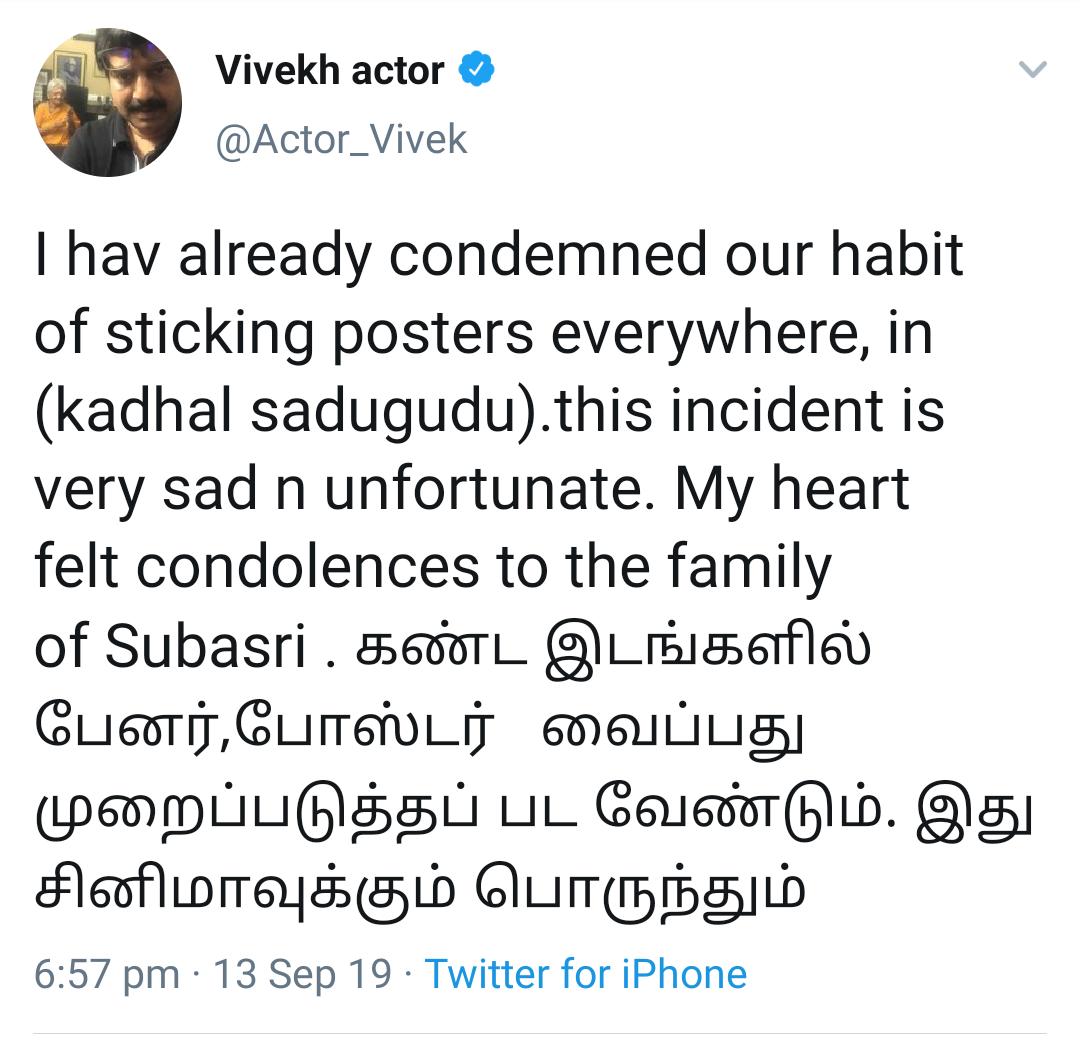Click the blue verified badge
1080x1056 pixels.
pos(476,70)
